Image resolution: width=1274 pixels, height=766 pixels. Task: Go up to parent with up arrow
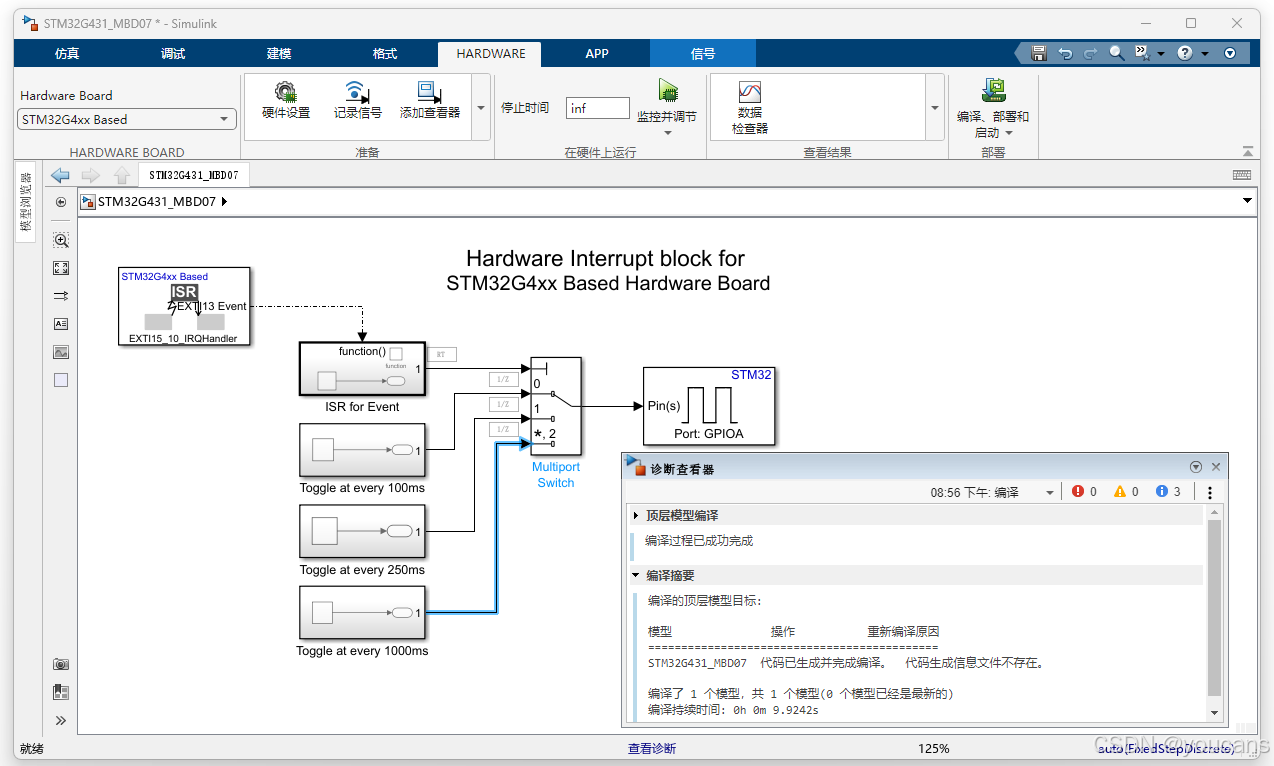coord(121,176)
